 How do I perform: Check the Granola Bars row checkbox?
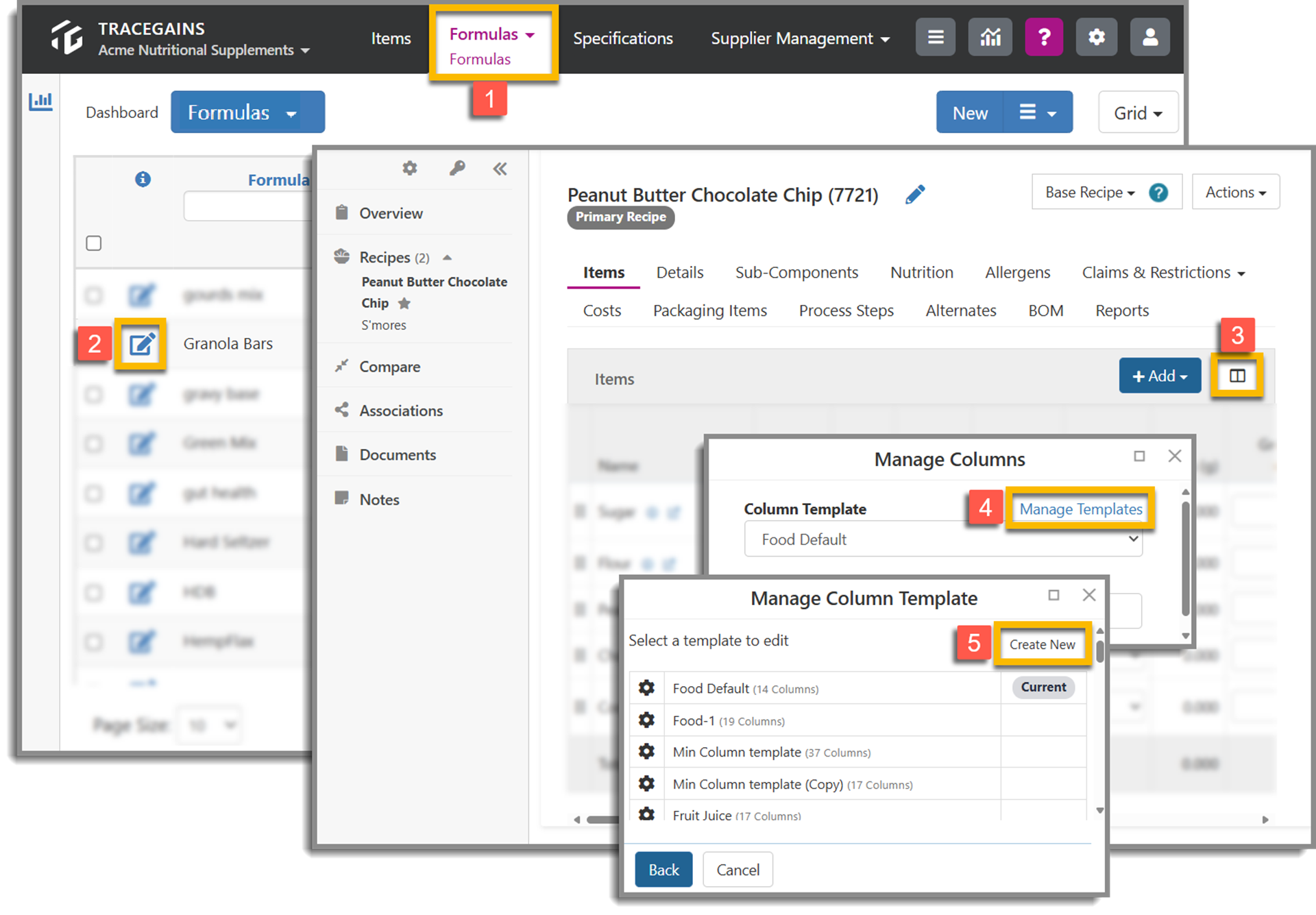[94, 343]
